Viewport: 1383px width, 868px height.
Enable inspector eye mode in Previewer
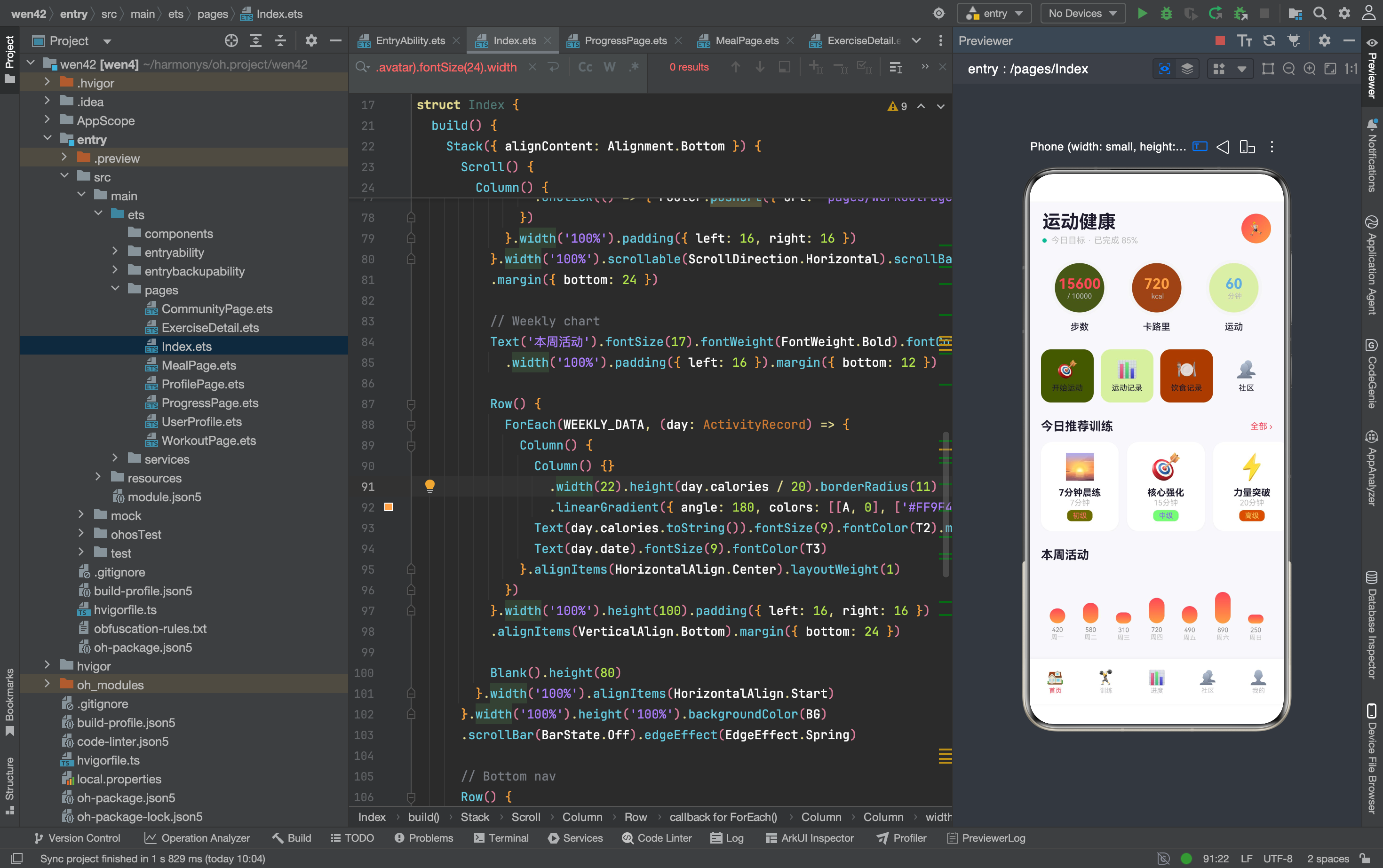click(1164, 69)
